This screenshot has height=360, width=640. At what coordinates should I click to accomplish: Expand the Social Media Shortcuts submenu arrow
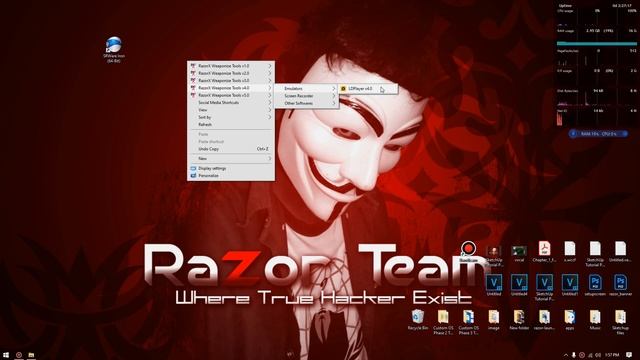270,102
